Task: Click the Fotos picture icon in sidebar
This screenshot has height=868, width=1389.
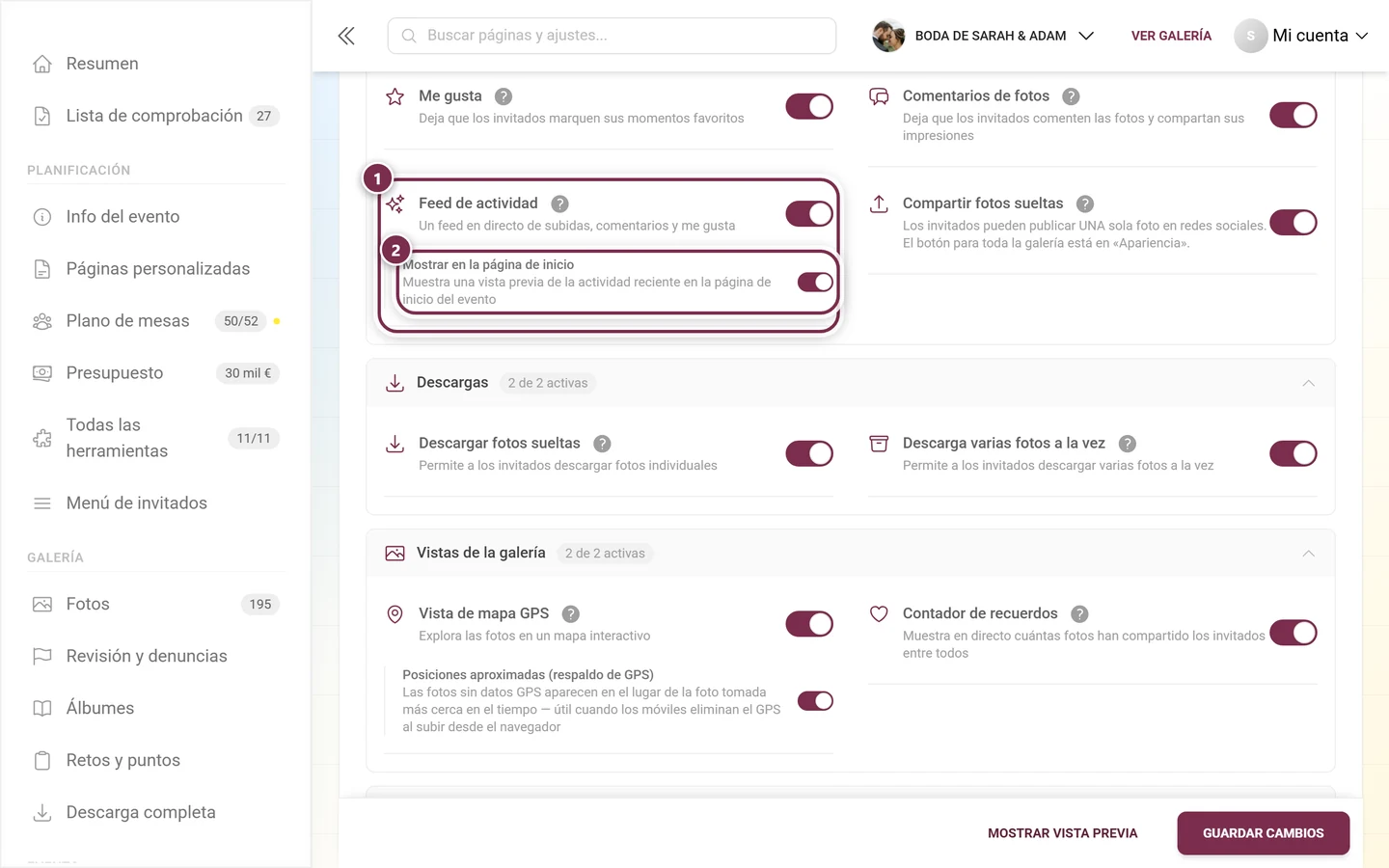Action: point(42,605)
